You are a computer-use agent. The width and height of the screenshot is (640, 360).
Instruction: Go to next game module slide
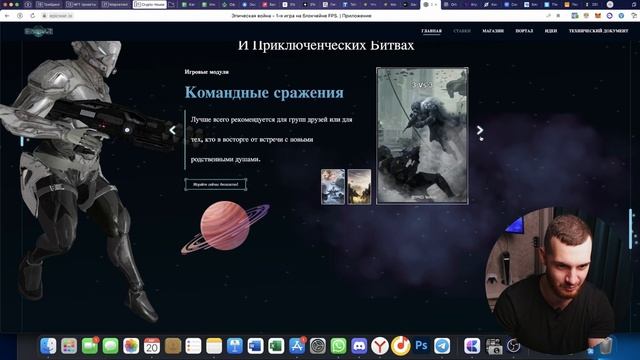480,130
